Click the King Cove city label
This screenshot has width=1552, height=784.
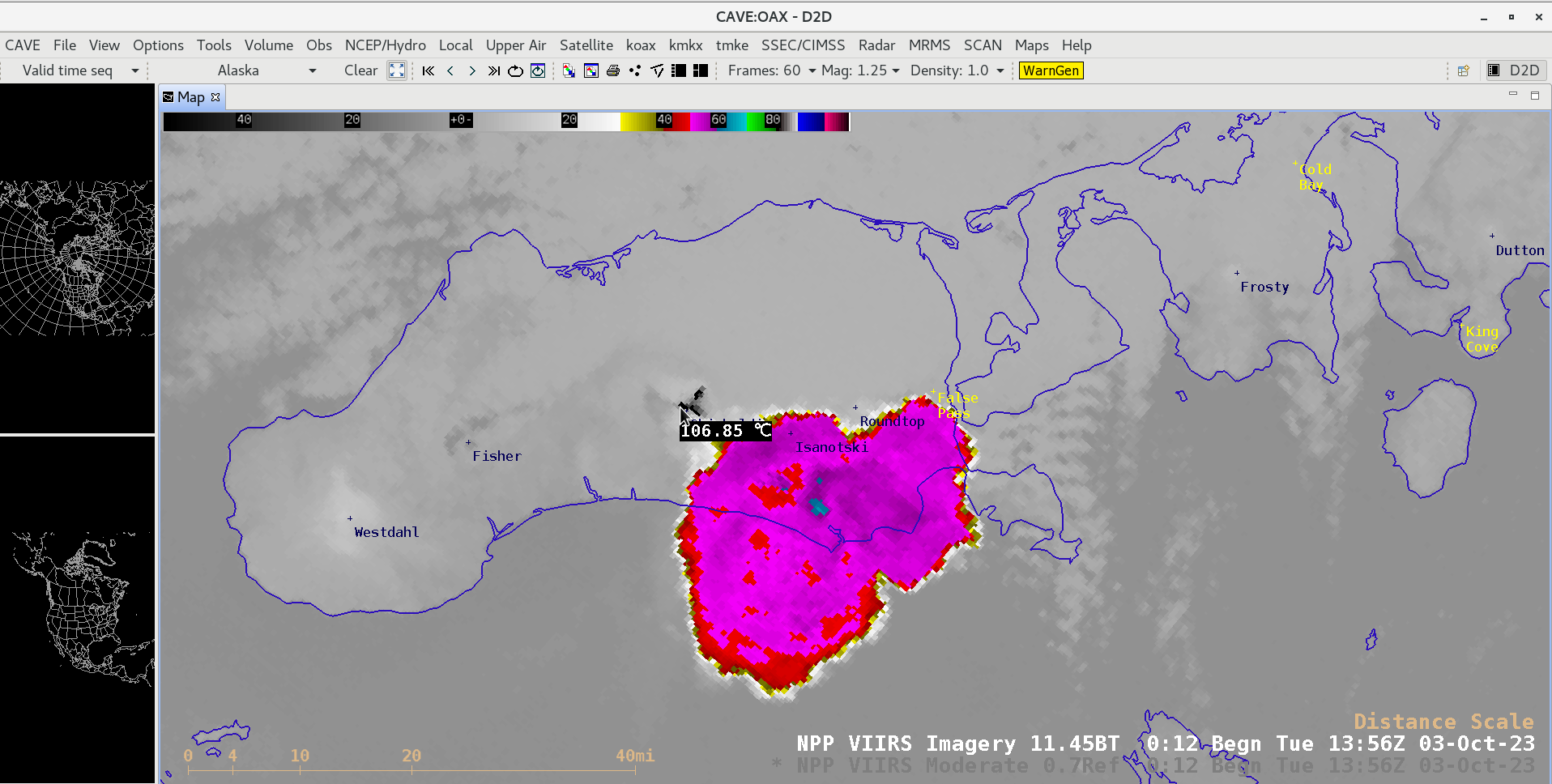point(1482,339)
